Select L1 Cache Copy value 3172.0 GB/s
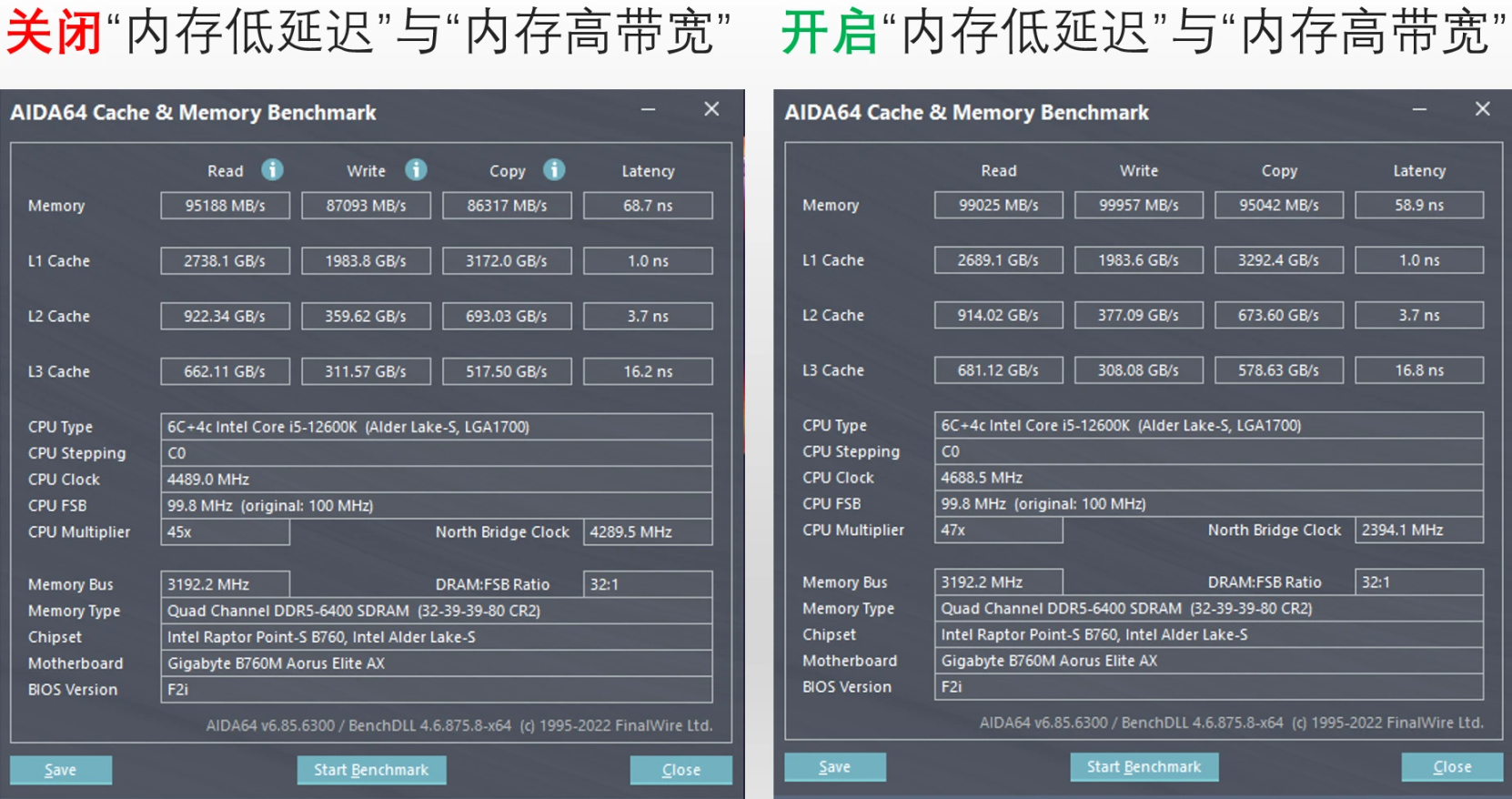 (508, 261)
